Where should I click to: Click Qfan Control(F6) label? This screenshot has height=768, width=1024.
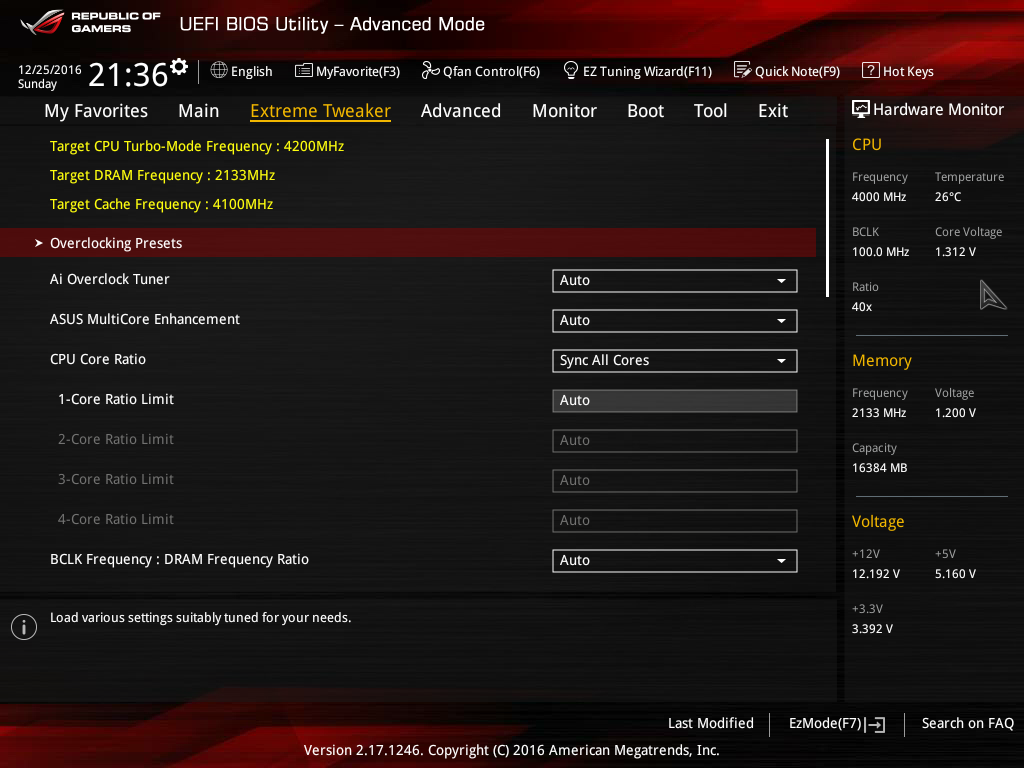[491, 71]
